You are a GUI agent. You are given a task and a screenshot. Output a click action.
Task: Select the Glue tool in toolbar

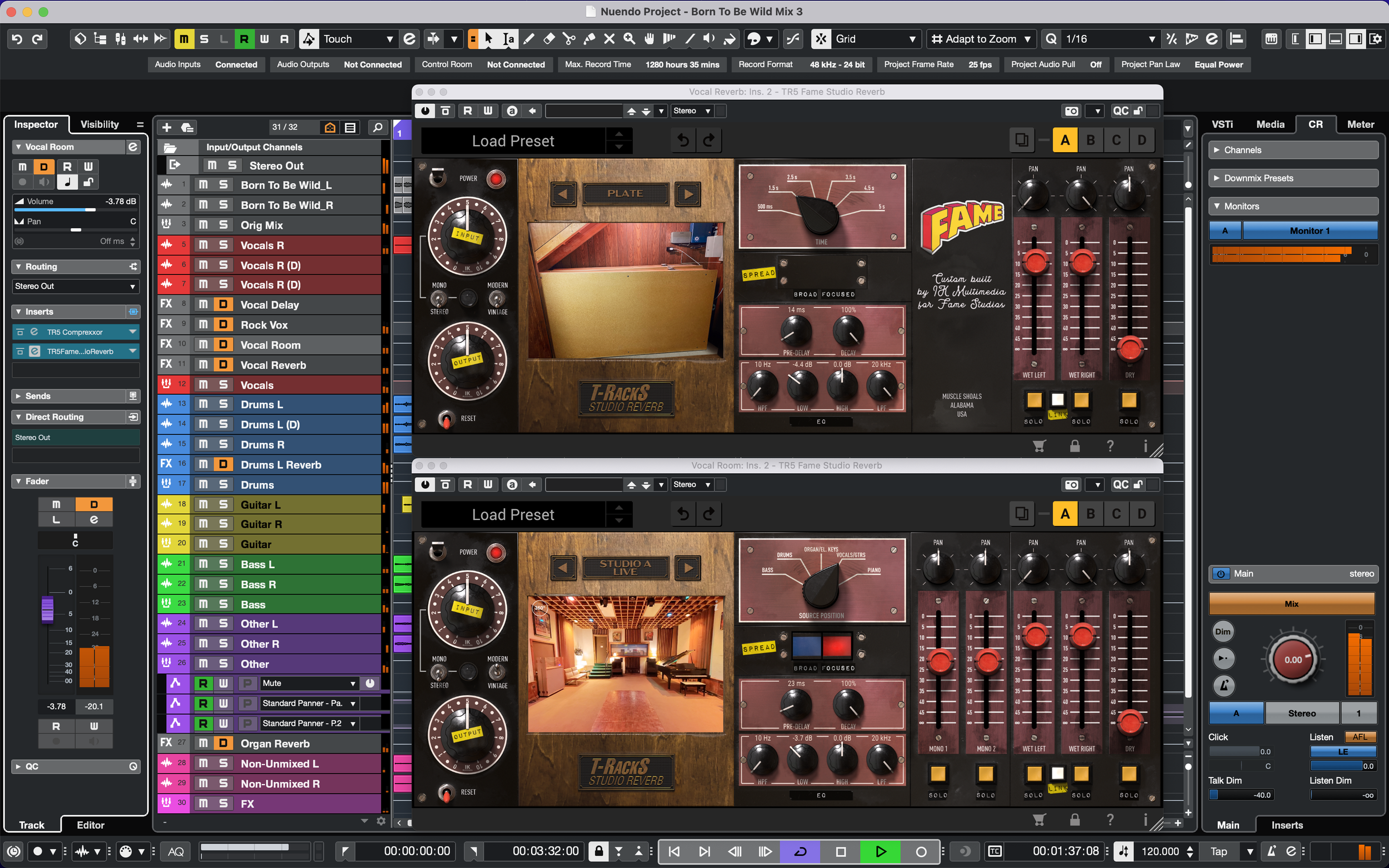[589, 39]
